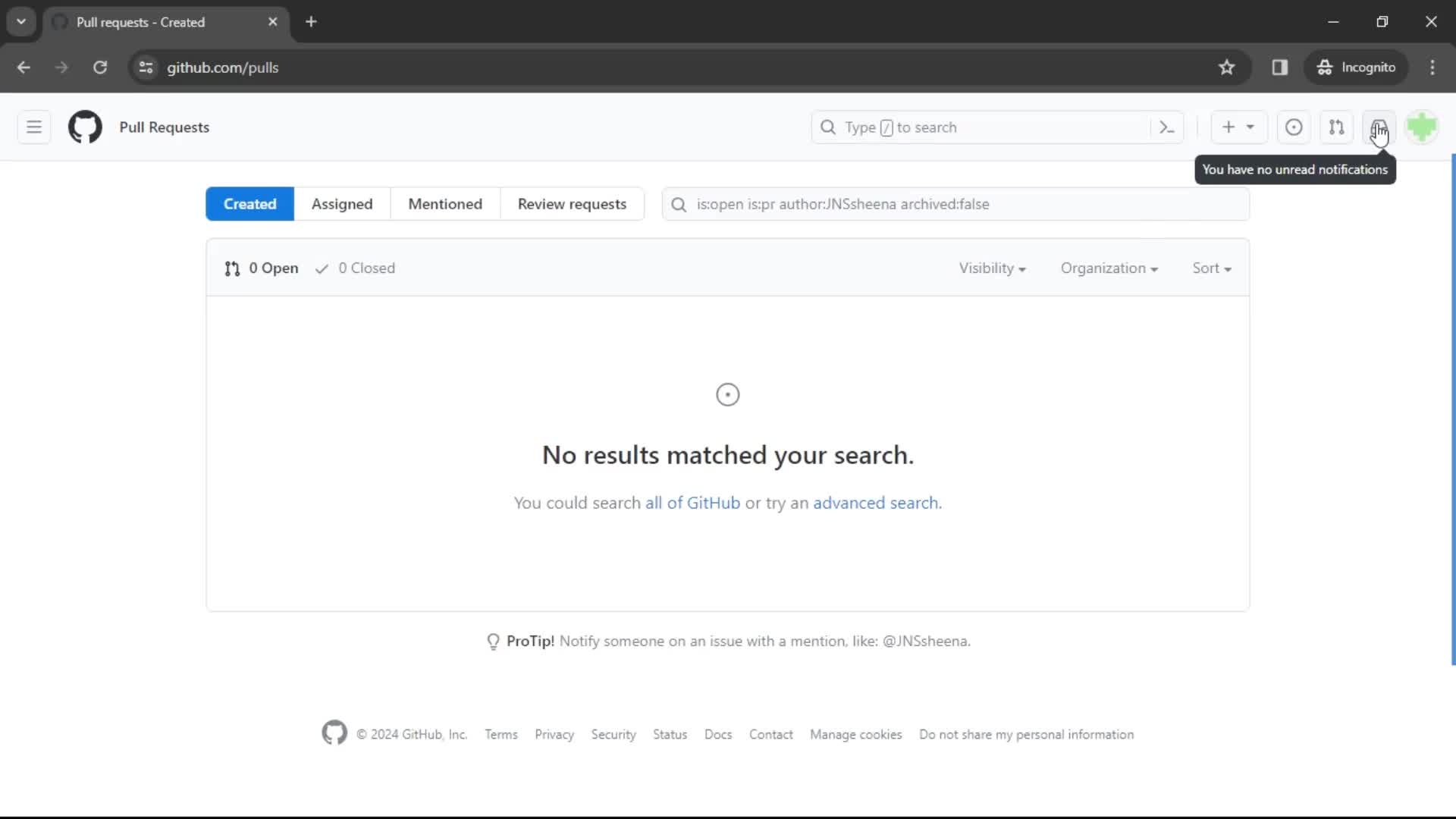Screen dimensions: 1456x819
Task: Switch to Assigned pull requests tab
Action: click(342, 203)
